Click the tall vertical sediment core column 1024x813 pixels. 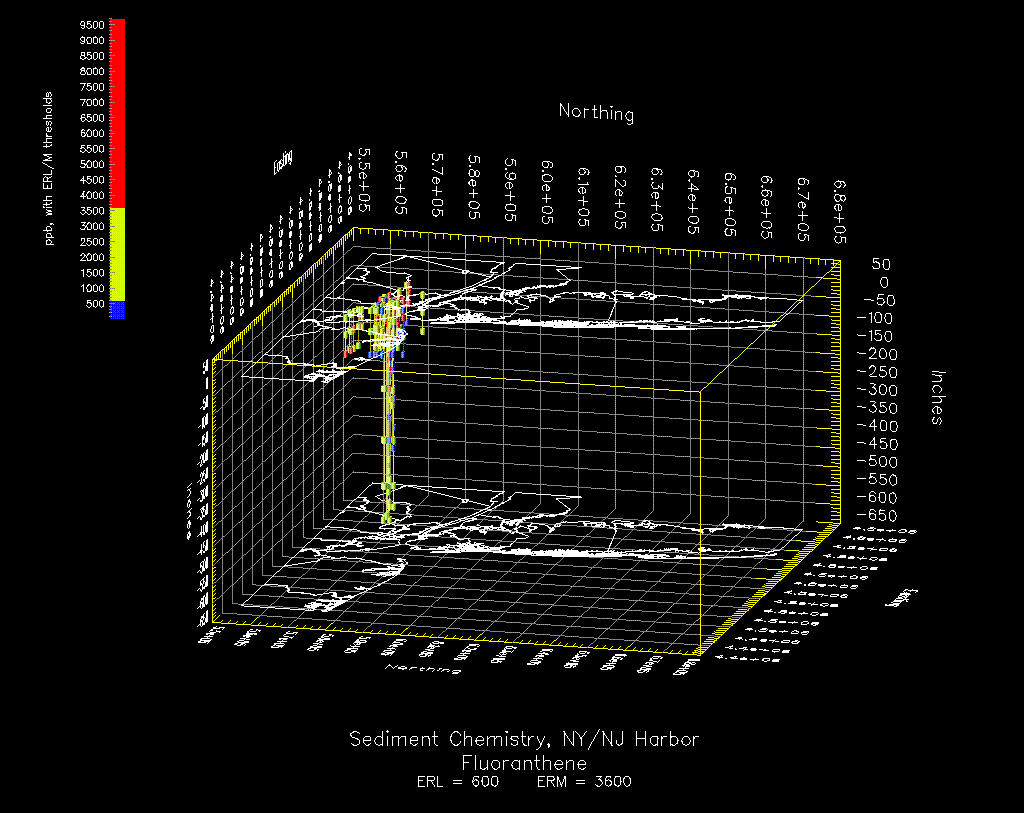[389, 440]
